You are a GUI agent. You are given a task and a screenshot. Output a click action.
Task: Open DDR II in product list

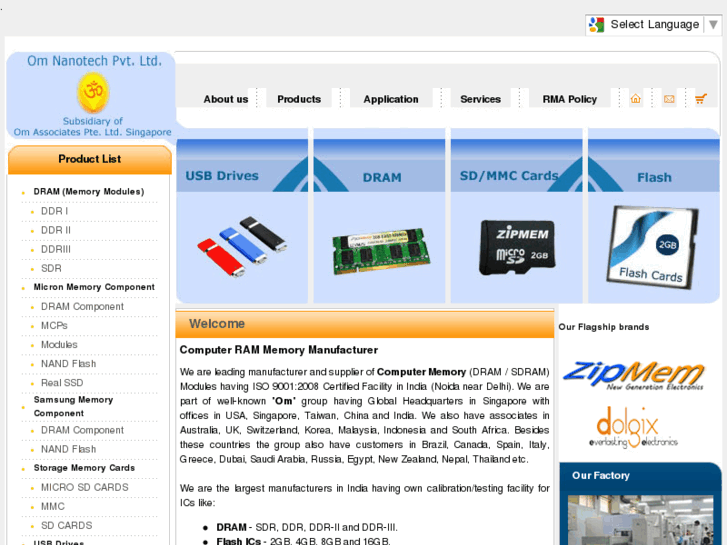56,230
